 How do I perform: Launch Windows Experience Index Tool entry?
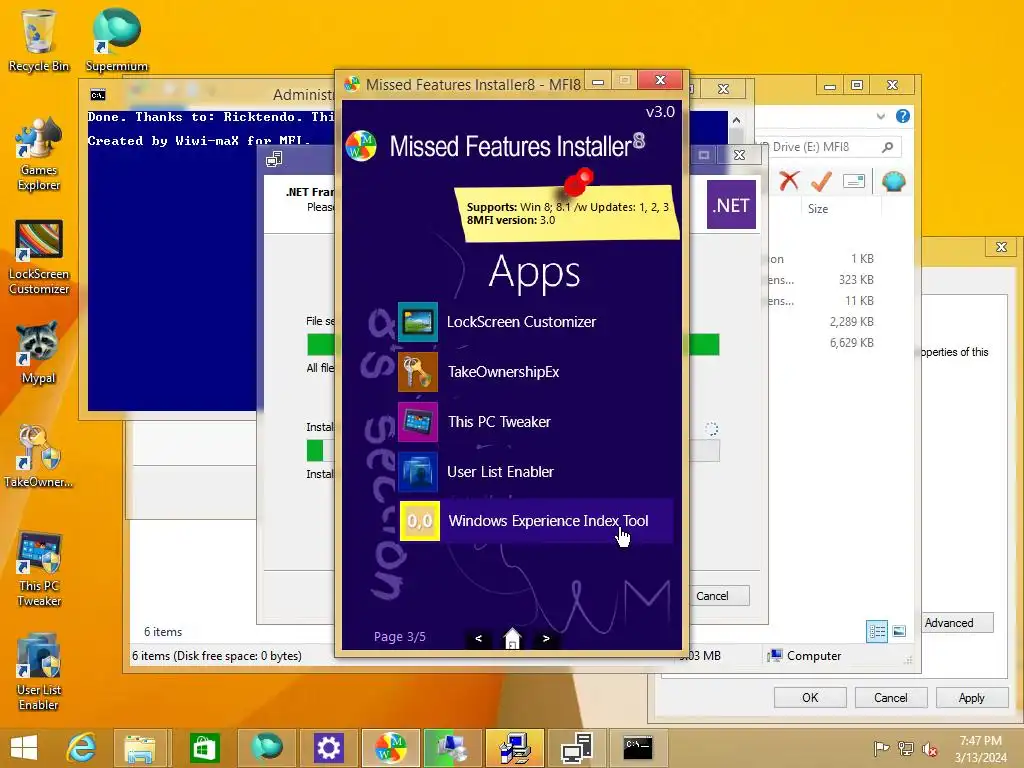point(536,521)
